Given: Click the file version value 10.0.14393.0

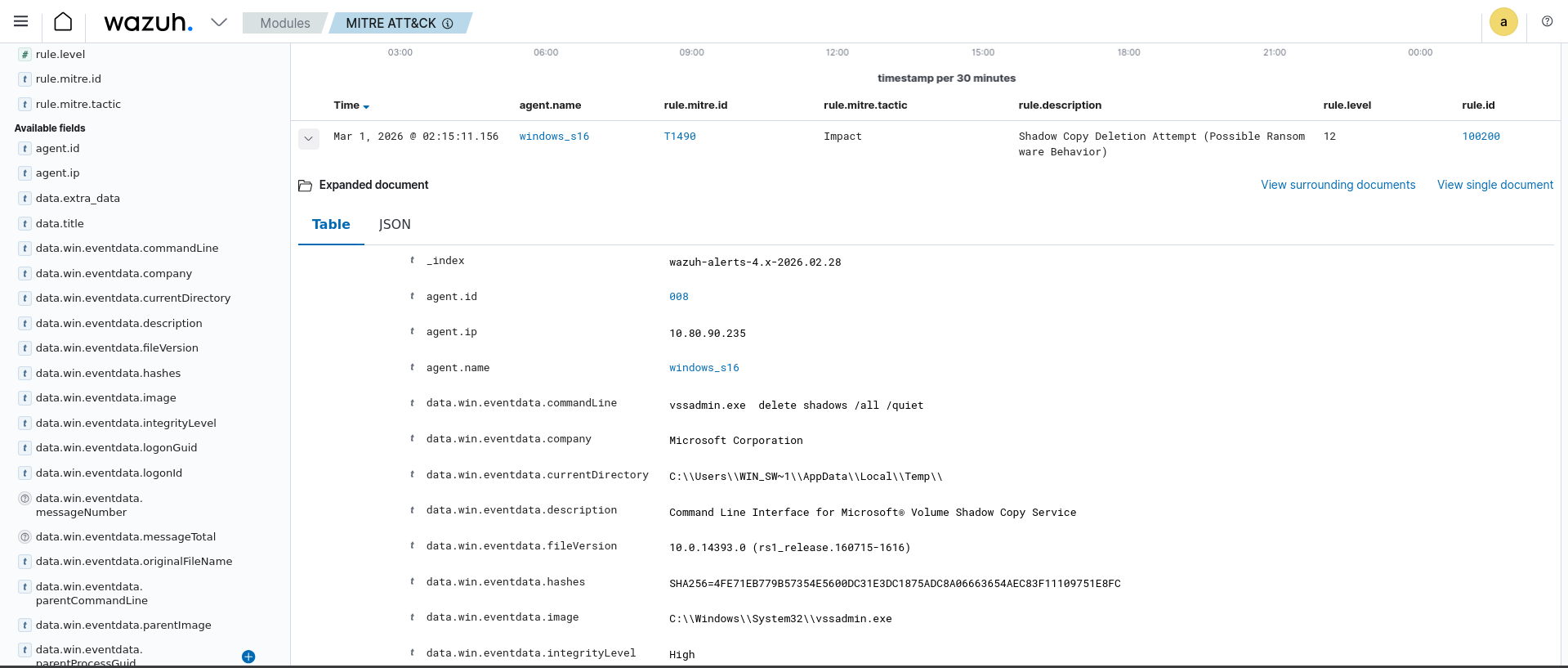Looking at the screenshot, I should coord(789,548).
